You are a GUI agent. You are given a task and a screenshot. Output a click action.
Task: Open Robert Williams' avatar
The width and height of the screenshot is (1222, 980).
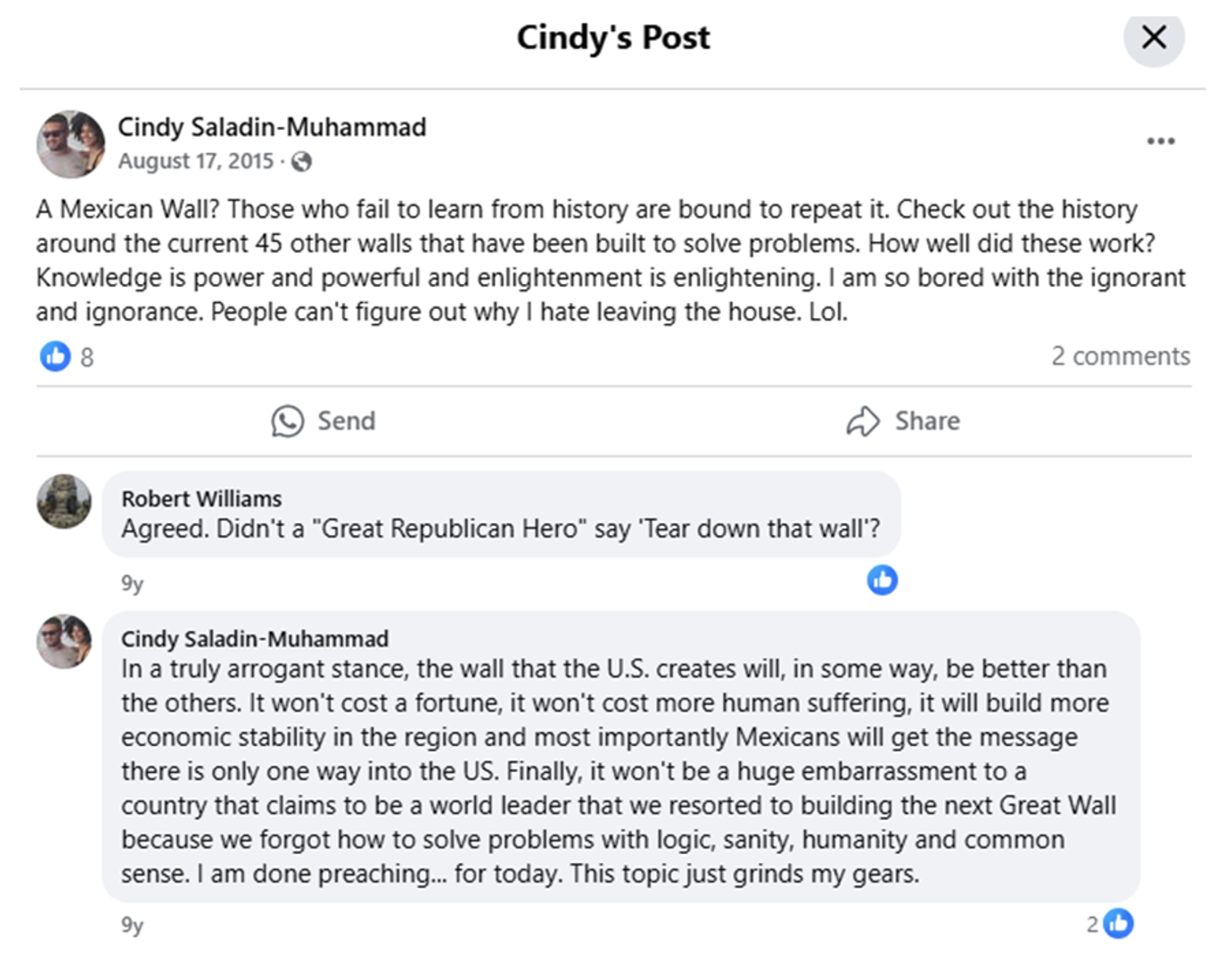coord(64,501)
